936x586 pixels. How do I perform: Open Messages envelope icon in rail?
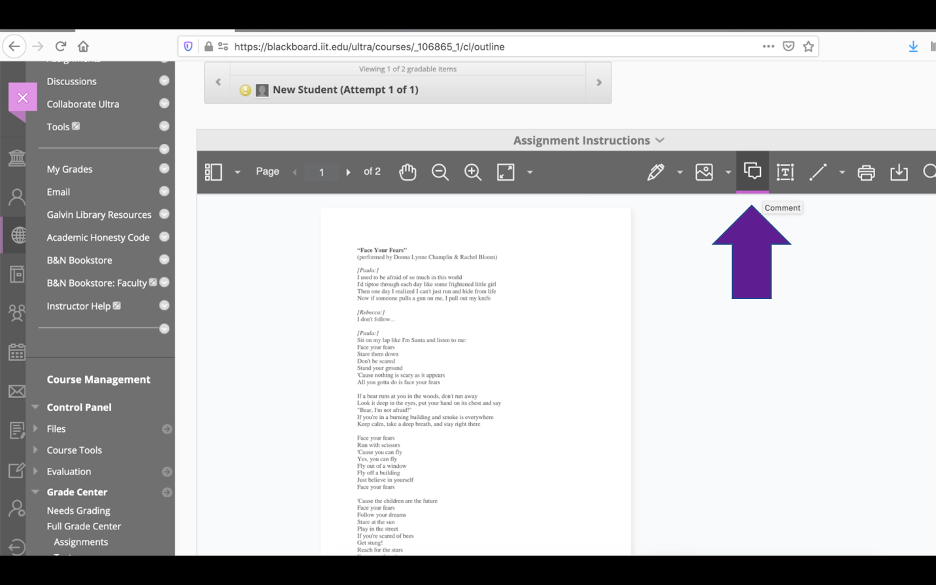pyautogui.click(x=17, y=391)
